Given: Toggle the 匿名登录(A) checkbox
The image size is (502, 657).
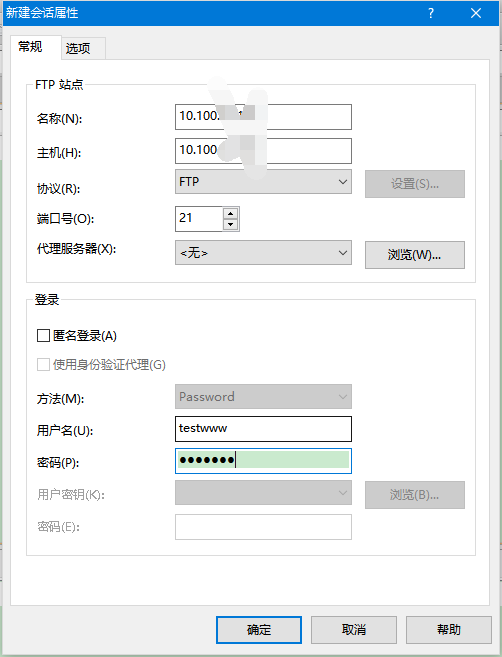Looking at the screenshot, I should point(43,336).
